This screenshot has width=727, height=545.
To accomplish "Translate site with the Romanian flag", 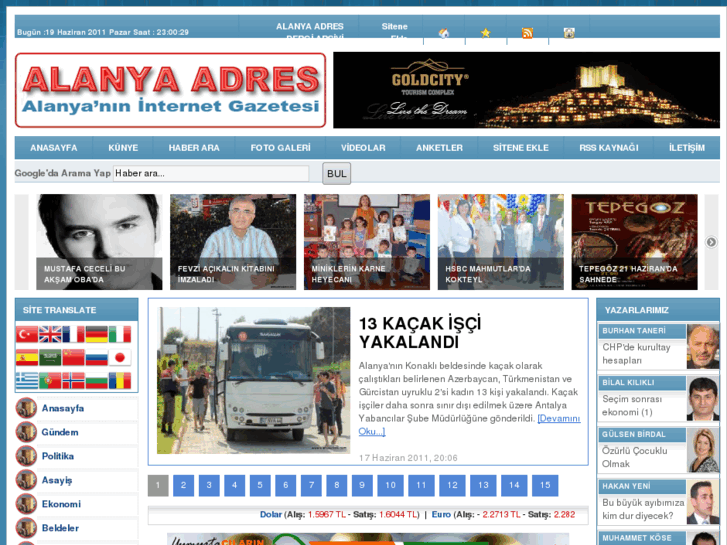I will 120,381.
